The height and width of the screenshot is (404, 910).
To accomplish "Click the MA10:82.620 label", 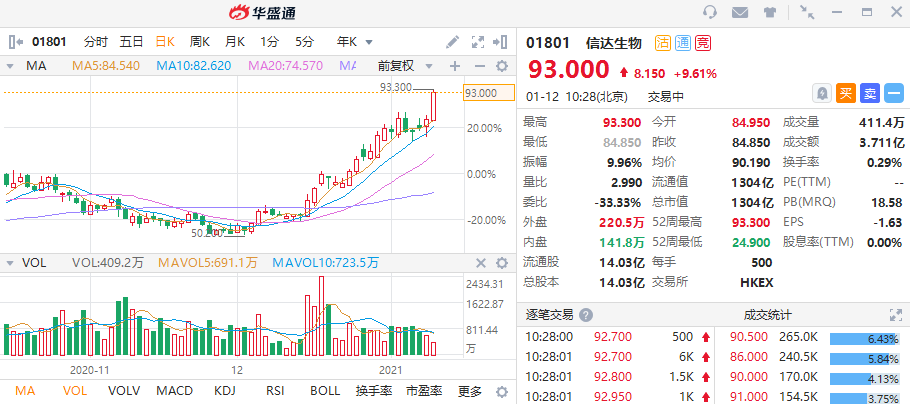I will [x=193, y=66].
